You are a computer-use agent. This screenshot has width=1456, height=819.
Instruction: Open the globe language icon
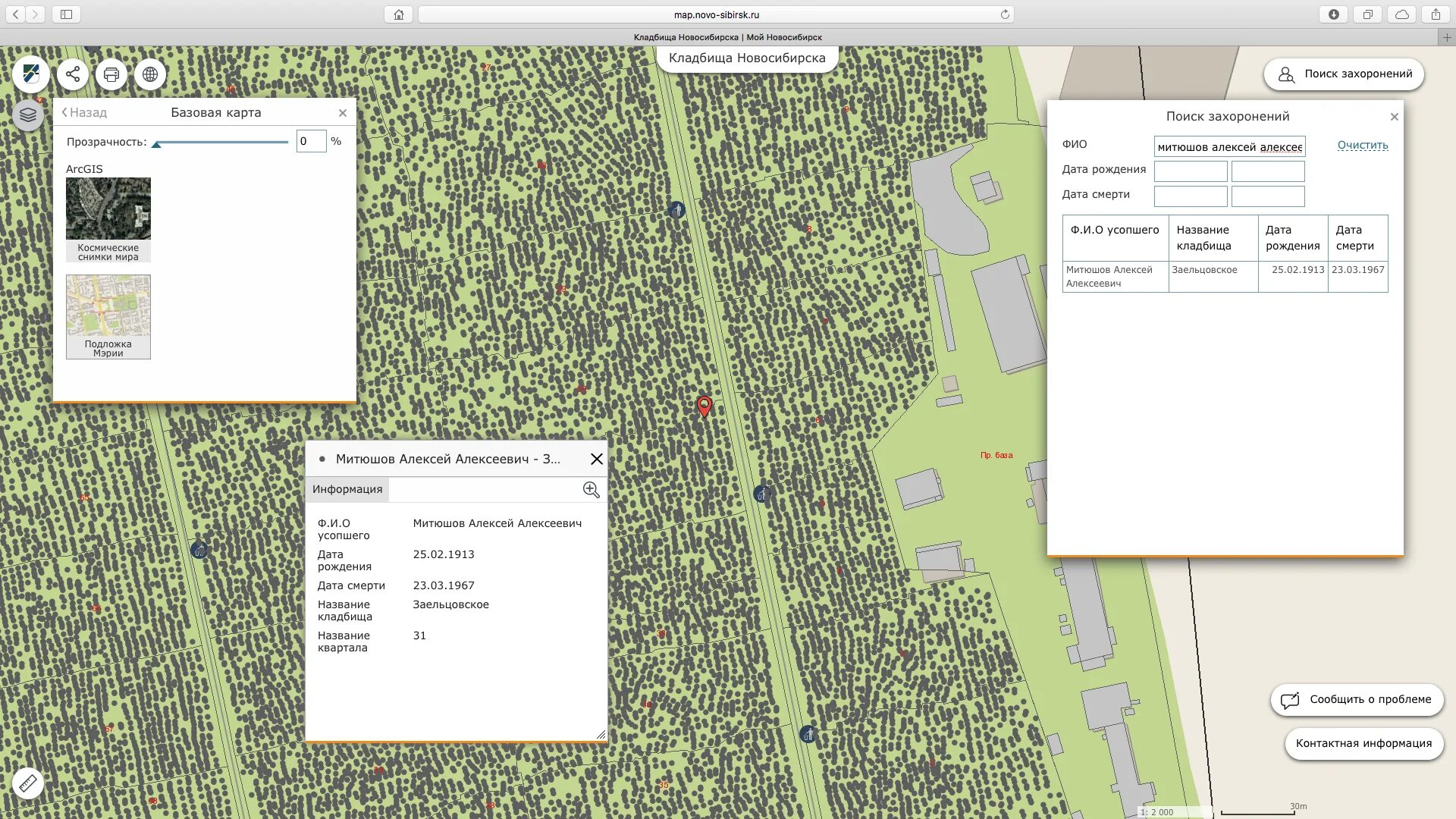coord(150,74)
